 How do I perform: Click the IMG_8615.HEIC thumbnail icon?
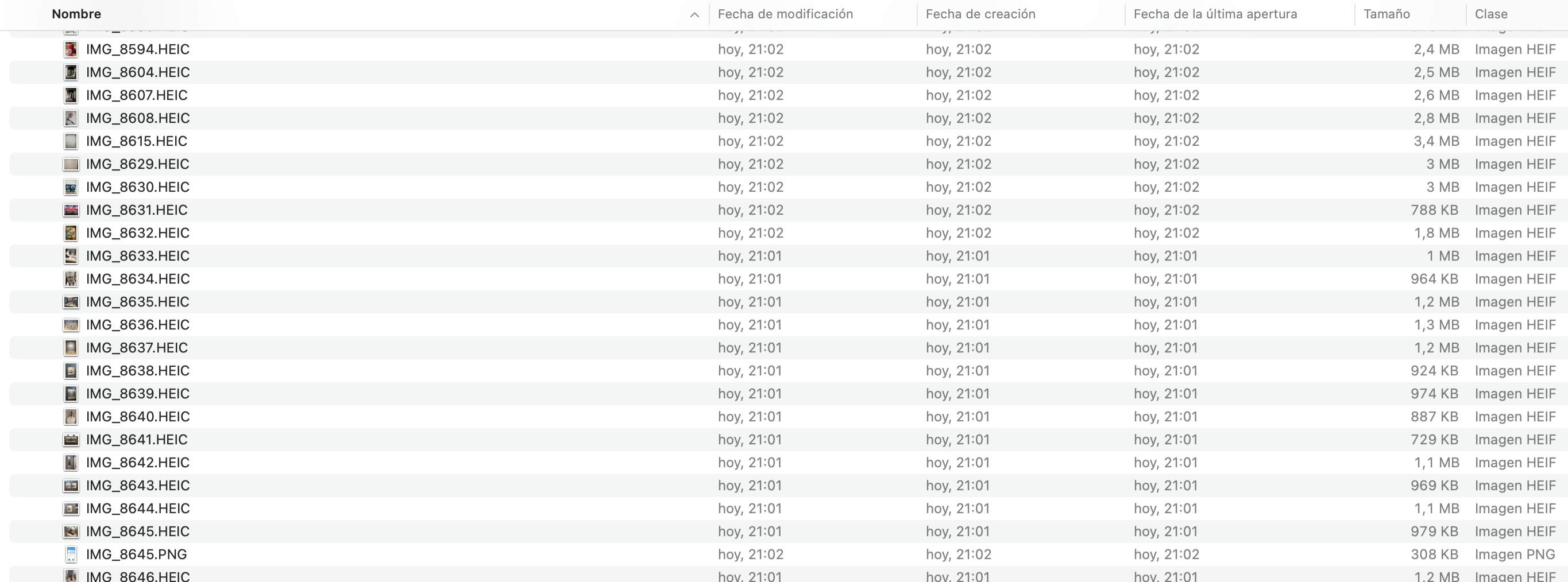(x=71, y=141)
